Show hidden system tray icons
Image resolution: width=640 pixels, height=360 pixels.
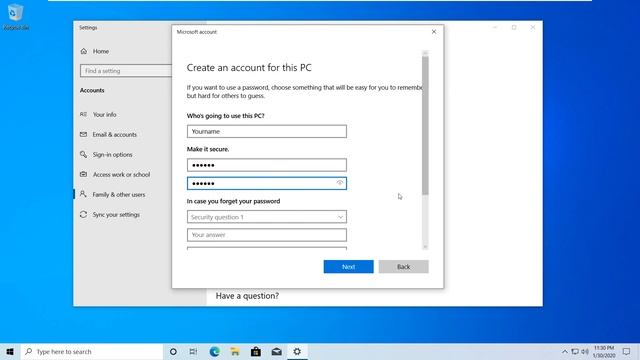point(564,351)
